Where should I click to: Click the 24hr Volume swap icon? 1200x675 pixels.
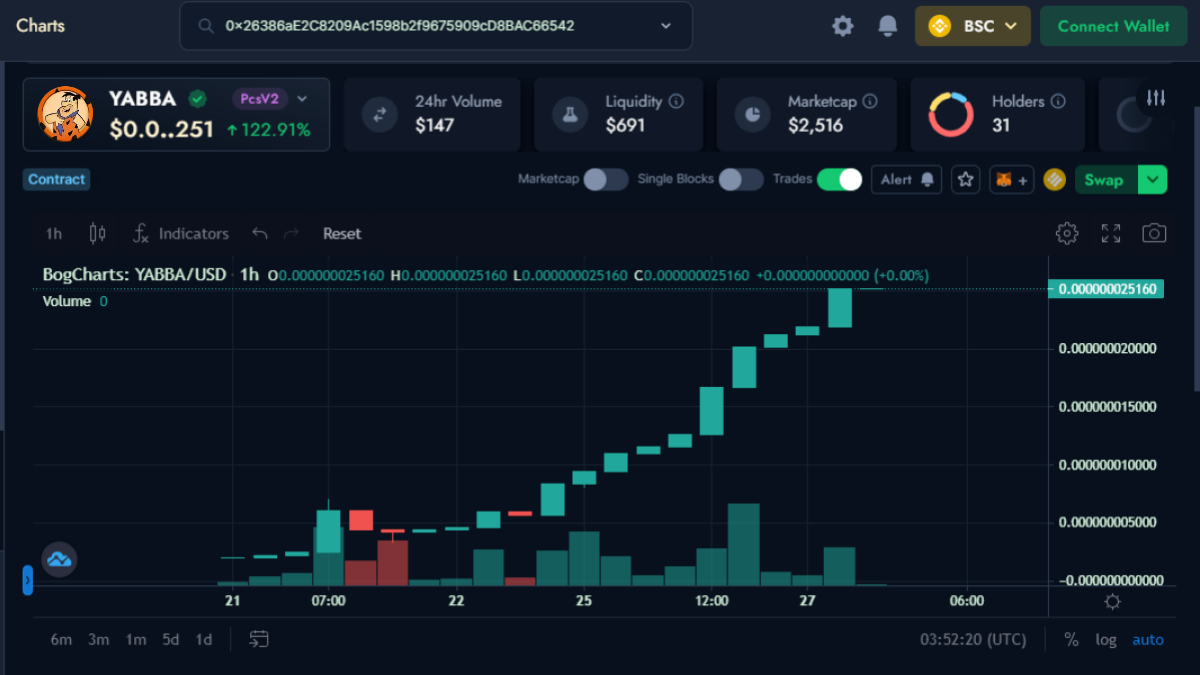tap(380, 114)
